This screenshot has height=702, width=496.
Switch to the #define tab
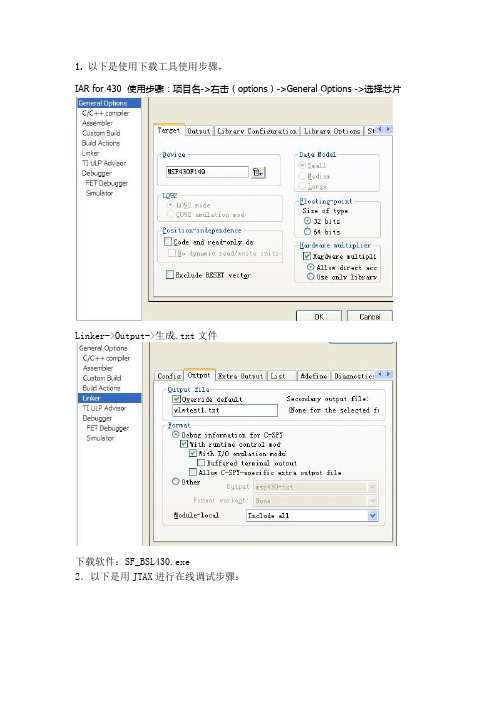(314, 376)
